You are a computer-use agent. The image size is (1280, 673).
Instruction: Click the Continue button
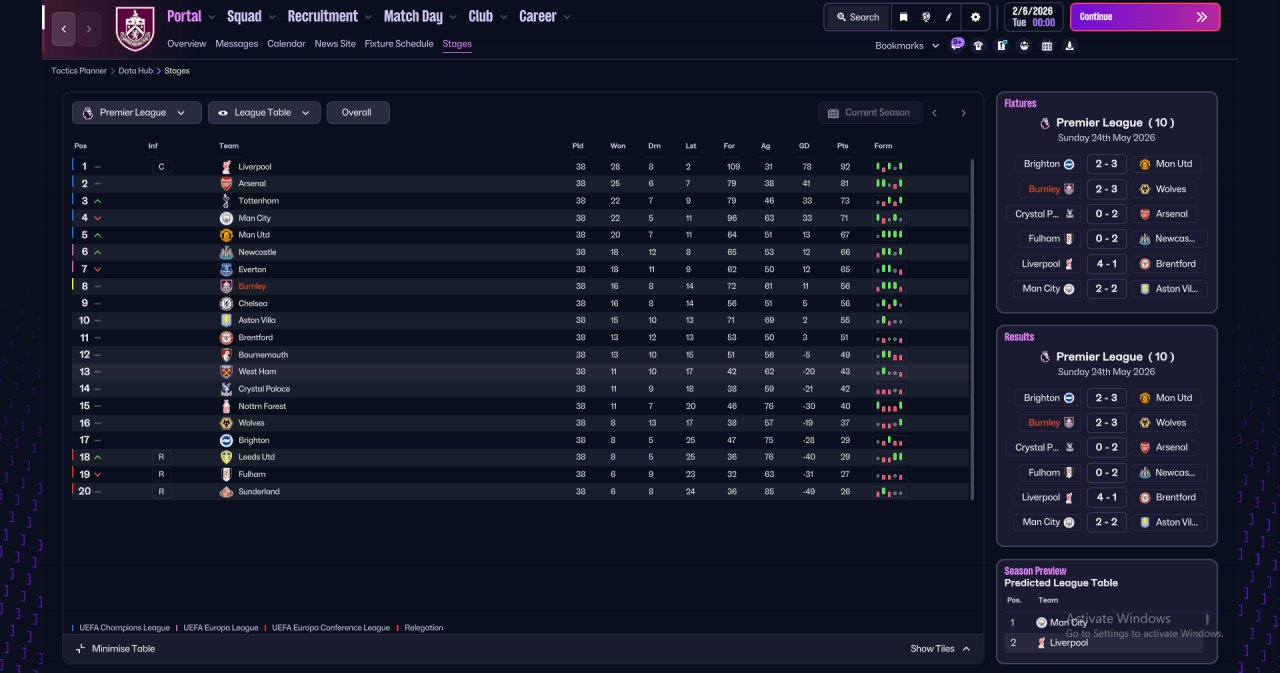[1145, 17]
